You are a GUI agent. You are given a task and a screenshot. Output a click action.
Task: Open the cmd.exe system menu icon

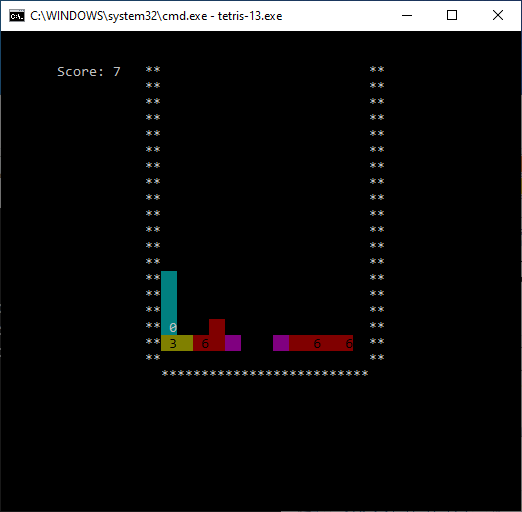pyautogui.click(x=17, y=16)
